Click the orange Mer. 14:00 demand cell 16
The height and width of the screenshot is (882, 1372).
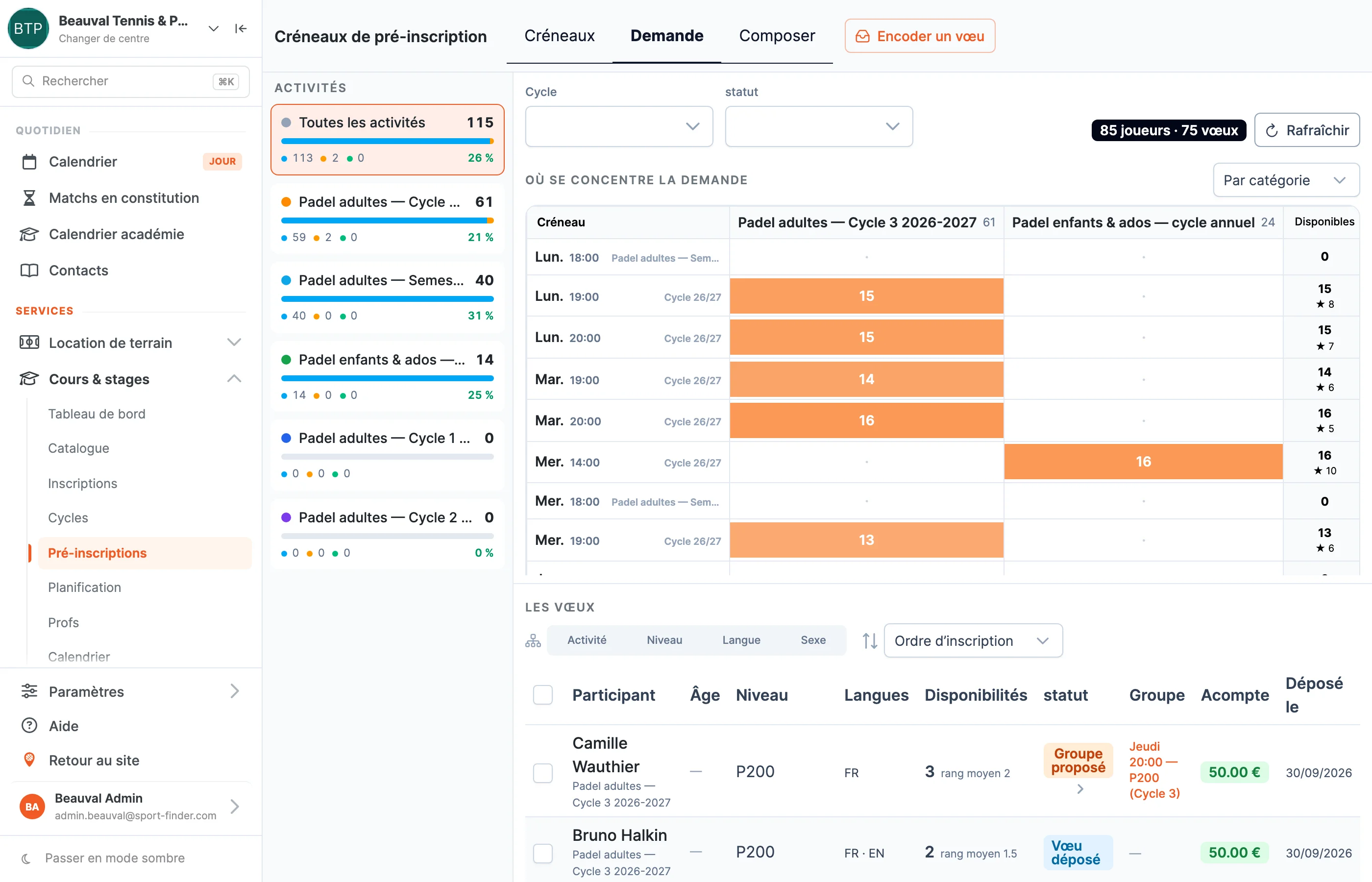[x=1143, y=462]
